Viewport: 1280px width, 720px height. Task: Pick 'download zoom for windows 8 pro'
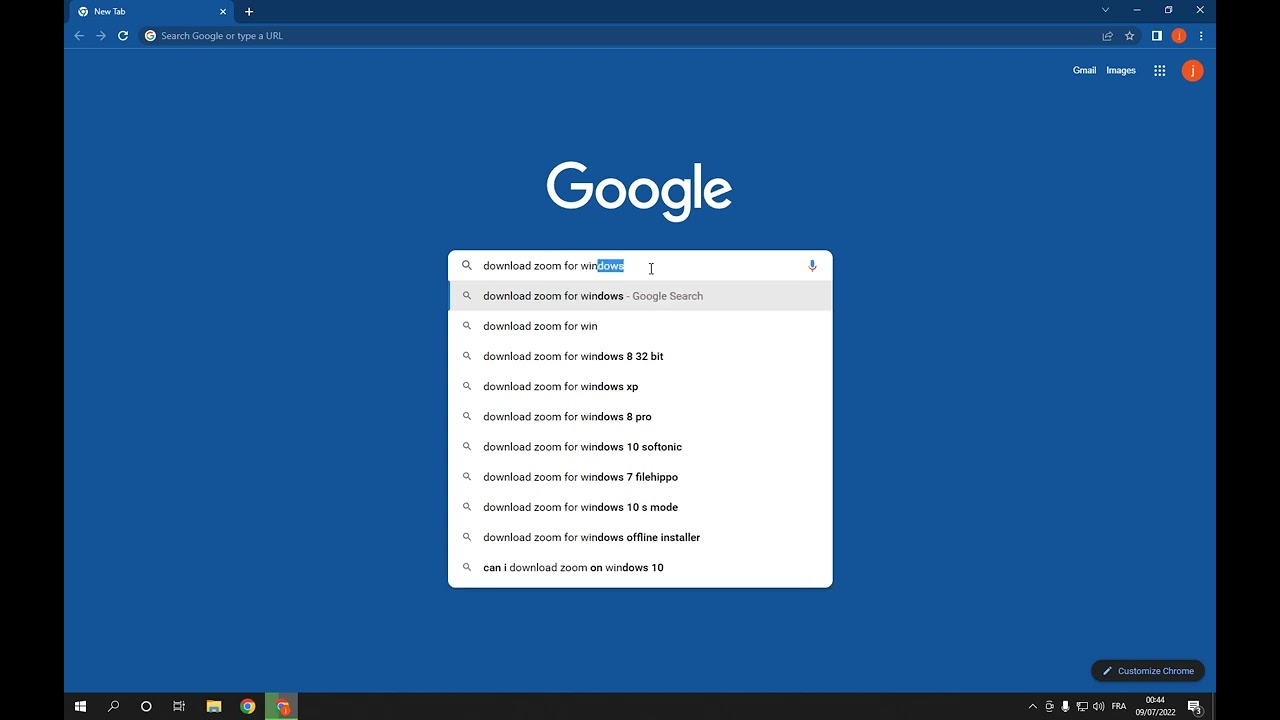click(640, 416)
